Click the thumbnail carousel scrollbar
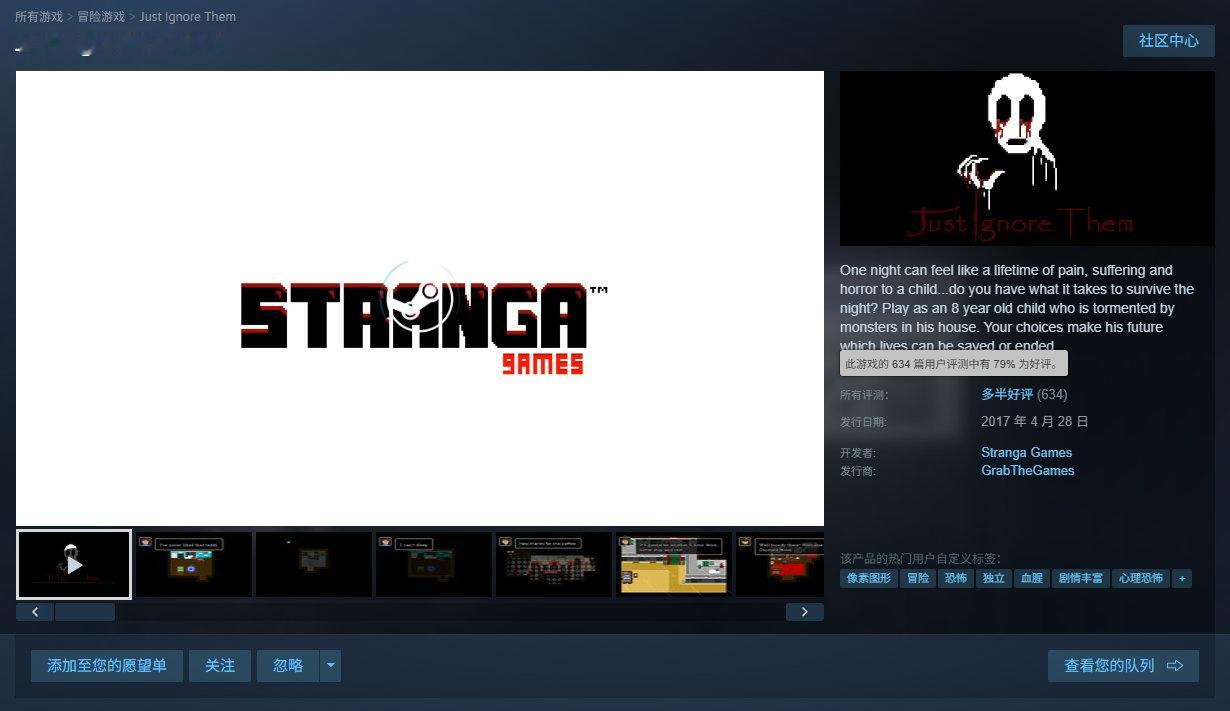Screen dimensions: 1230x711 click(x=85, y=611)
